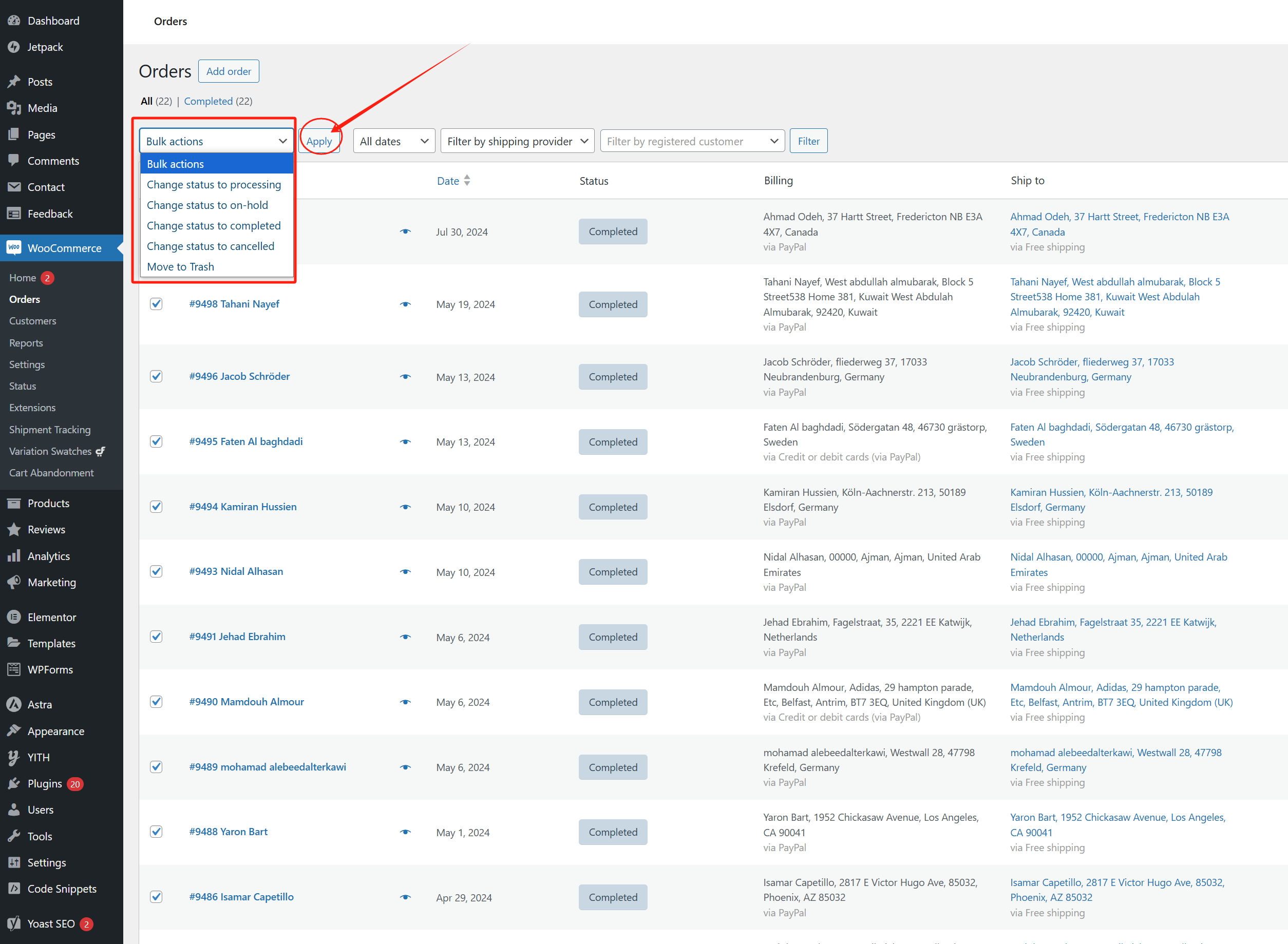Open the Elementor menu item
This screenshot has height=944, width=1288.
click(52, 617)
